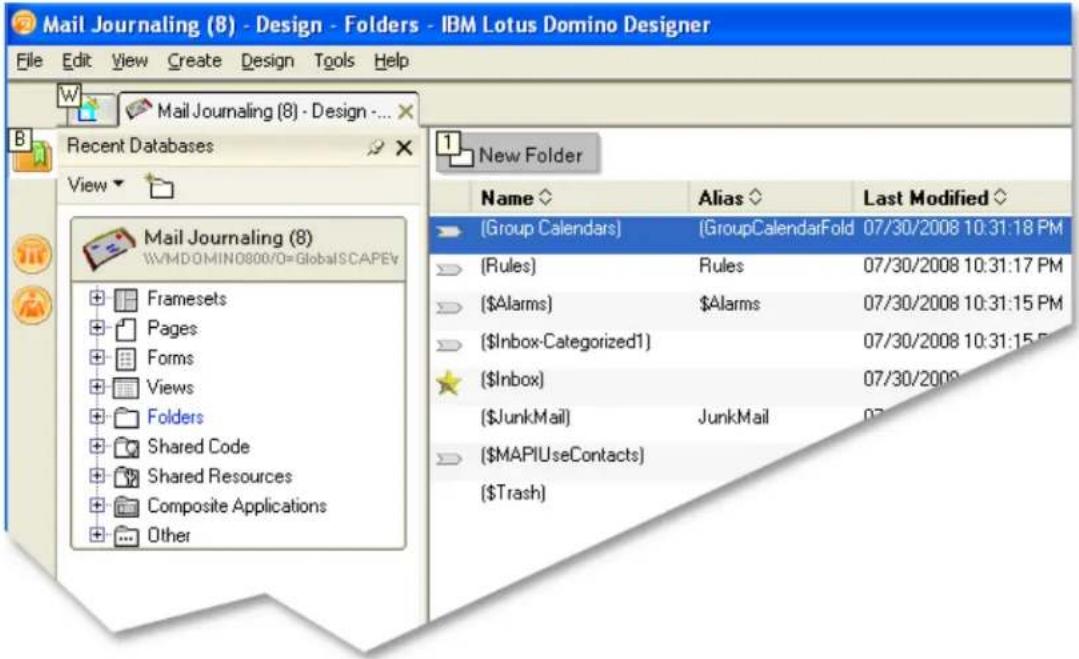Select the (Group Calendars) folder row

[x=750, y=234]
